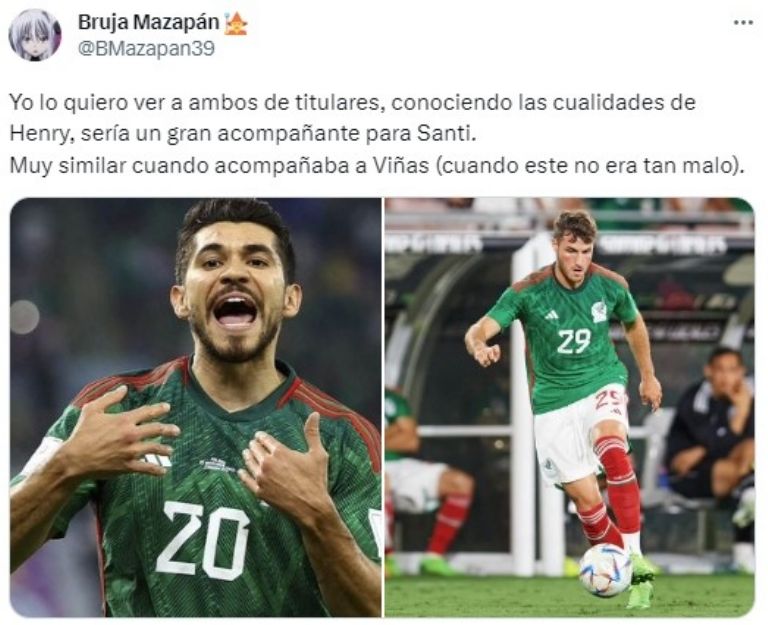Click the tweet line starting "Henry, sería un gran"
Image resolution: width=768 pixels, height=625 pixels.
[x=243, y=134]
